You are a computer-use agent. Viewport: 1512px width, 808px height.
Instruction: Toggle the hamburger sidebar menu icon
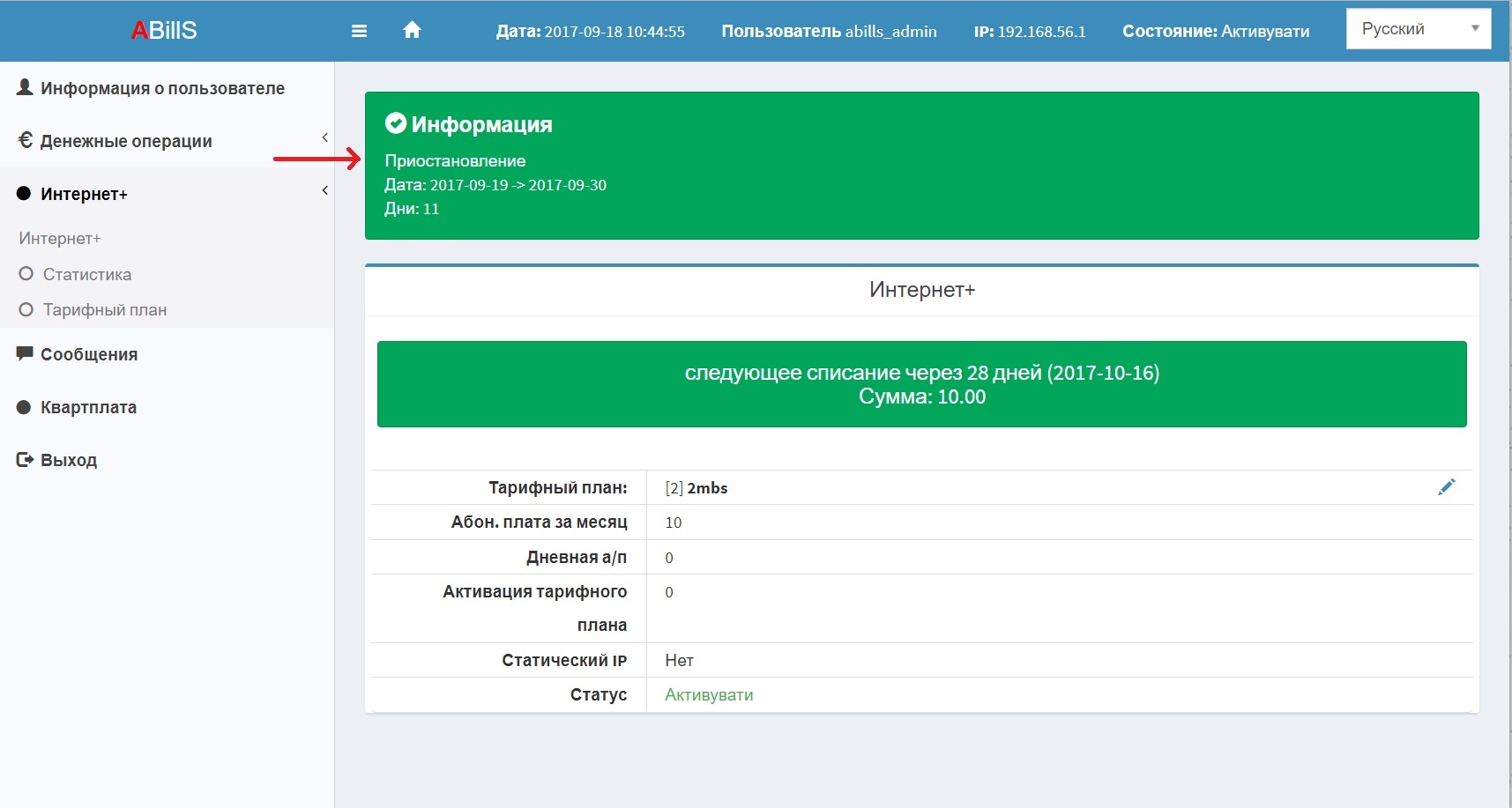click(x=359, y=31)
